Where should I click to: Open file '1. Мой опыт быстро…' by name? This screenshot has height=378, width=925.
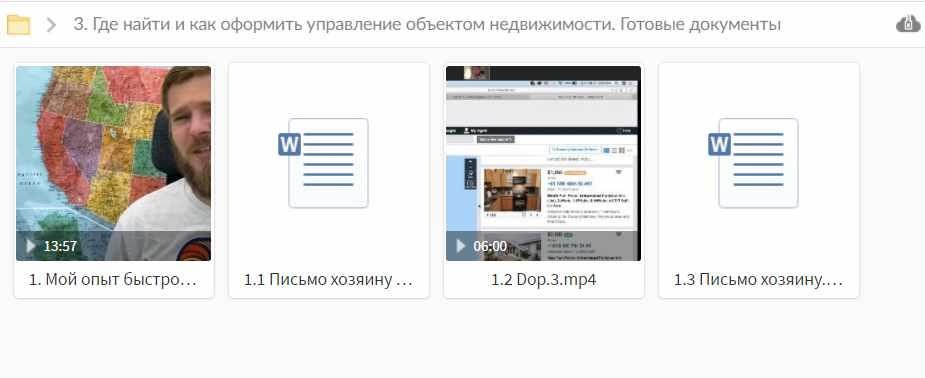coord(113,280)
